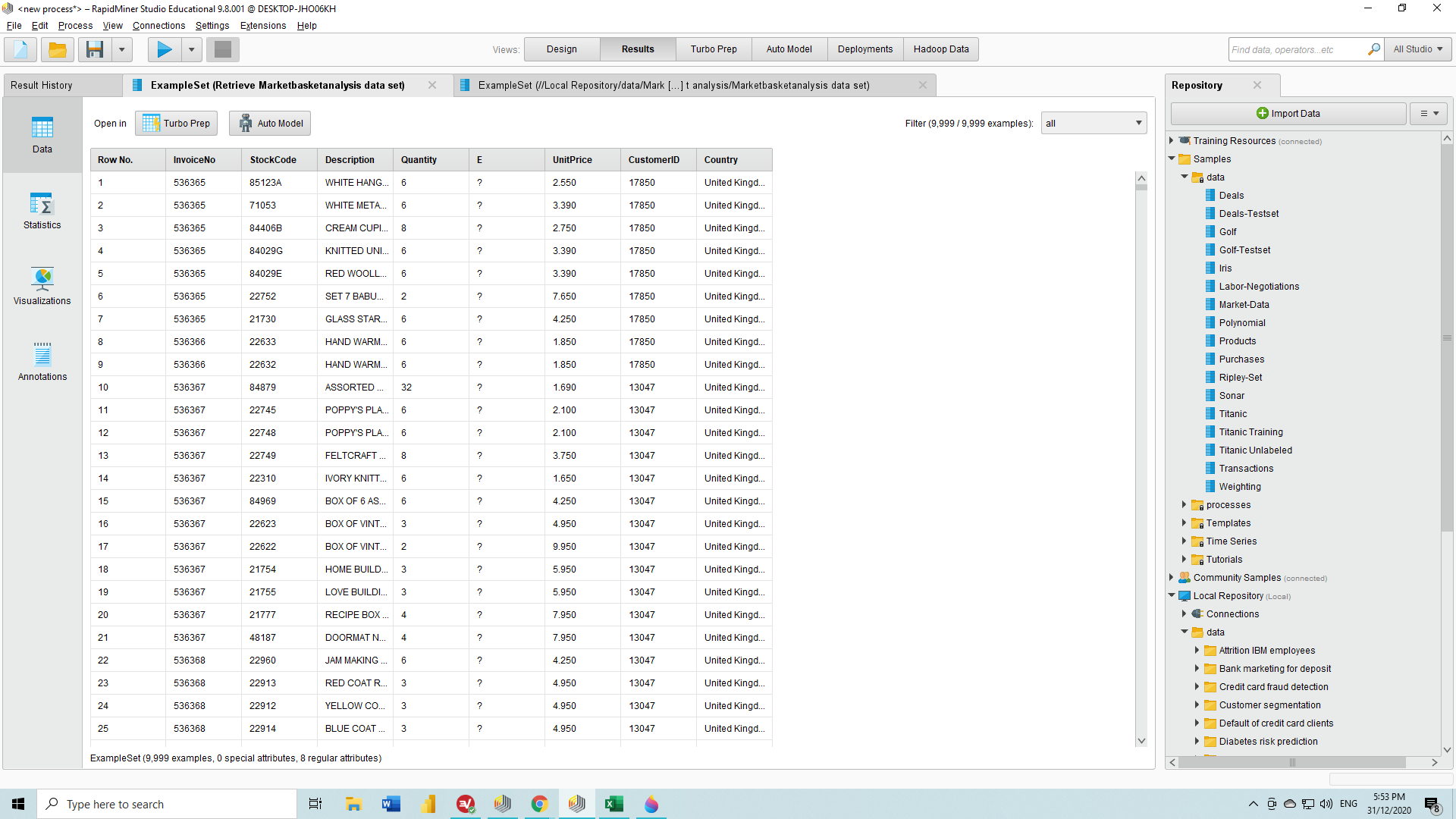
Task: Open the Filter examples dropdown
Action: (1094, 123)
